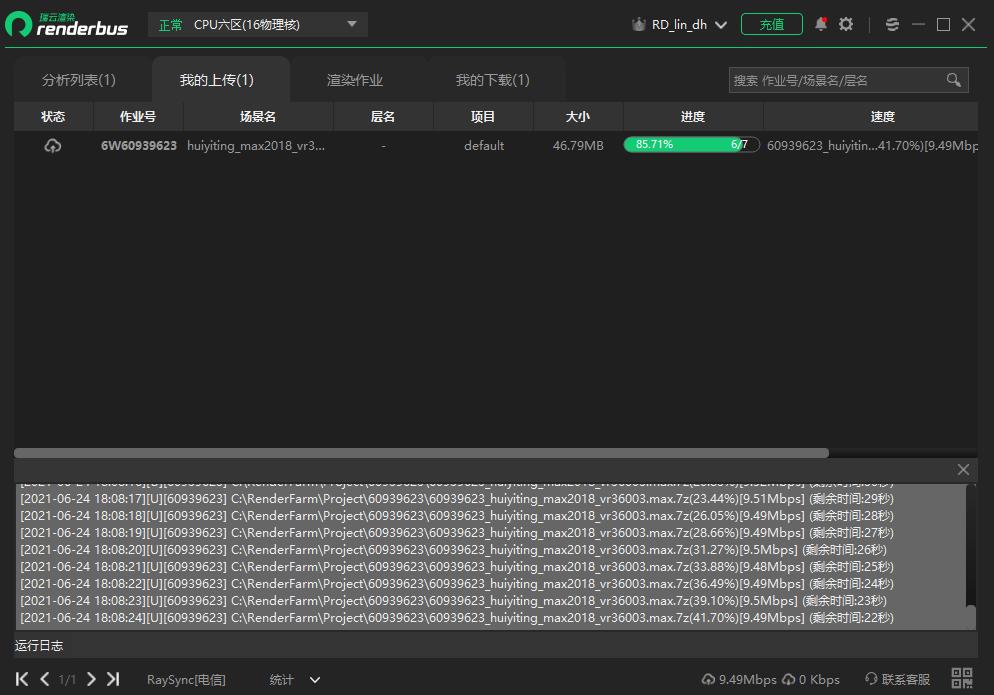Click the notification bell icon
This screenshot has height=695, width=994.
pos(821,24)
